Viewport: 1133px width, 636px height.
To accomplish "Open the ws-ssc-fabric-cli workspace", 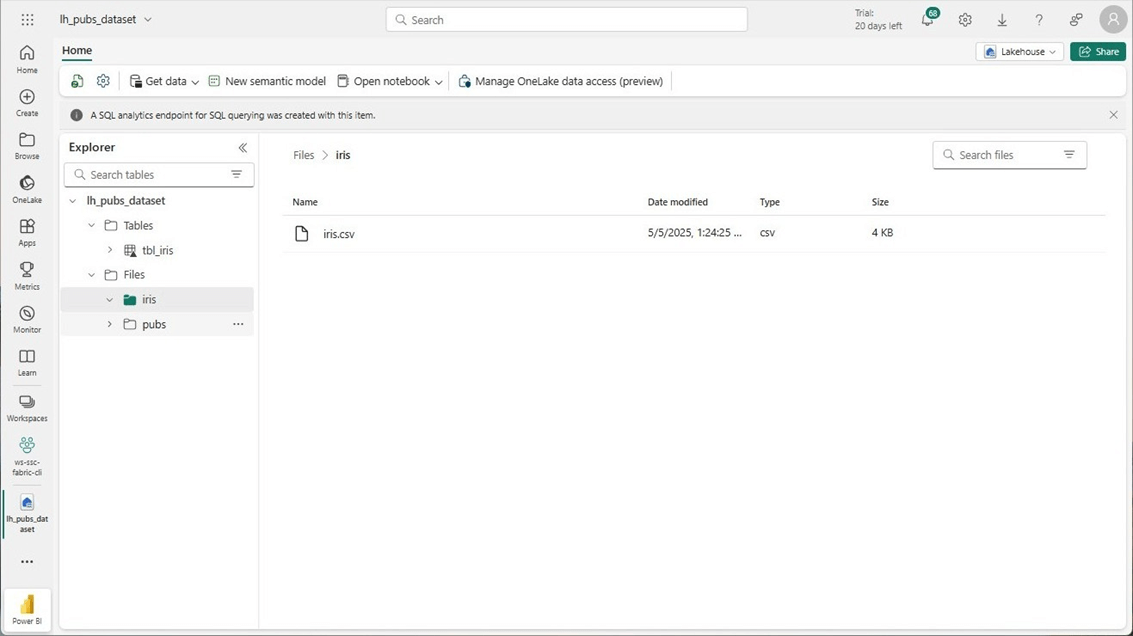I will tap(27, 456).
